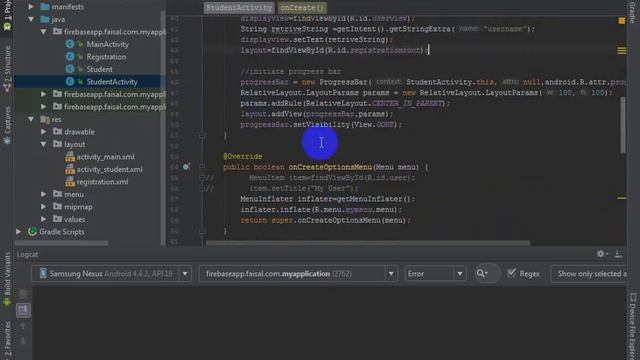Click the MainActivity class icon
The image size is (640, 360).
point(70,44)
